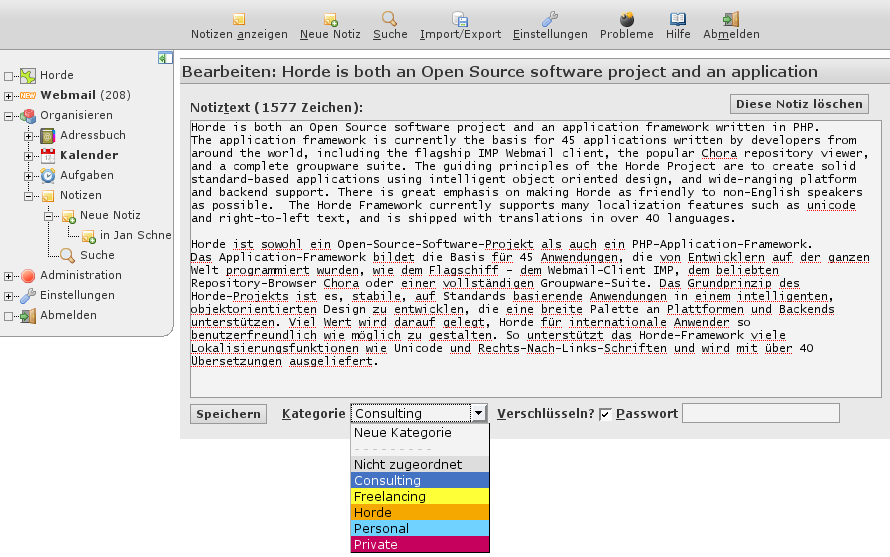Collapse the sidebar with the arrow icon
This screenshot has height=557, width=890.
point(165,58)
